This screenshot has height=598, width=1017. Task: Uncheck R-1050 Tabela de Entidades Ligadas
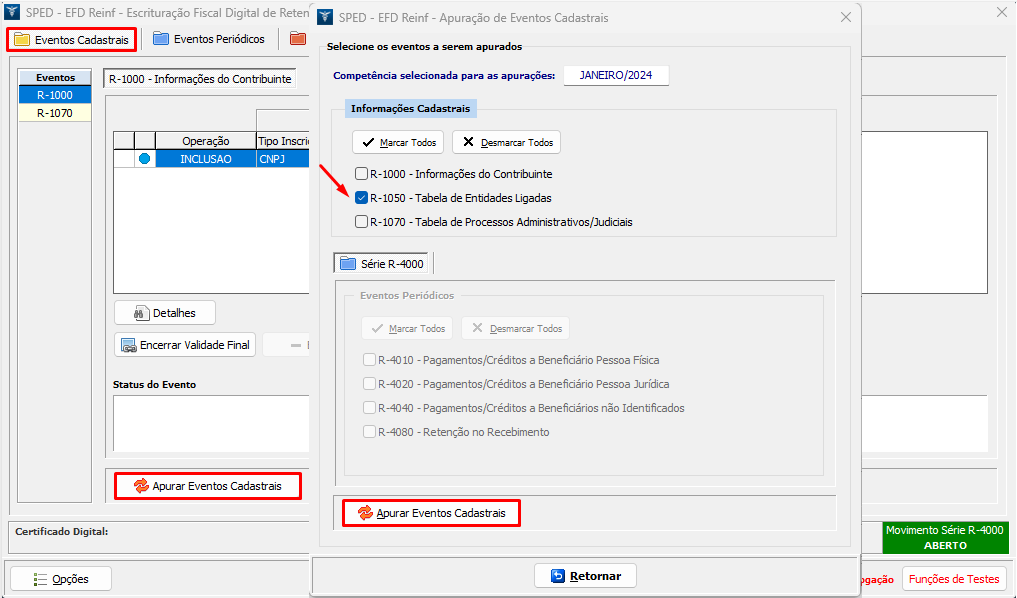[361, 198]
